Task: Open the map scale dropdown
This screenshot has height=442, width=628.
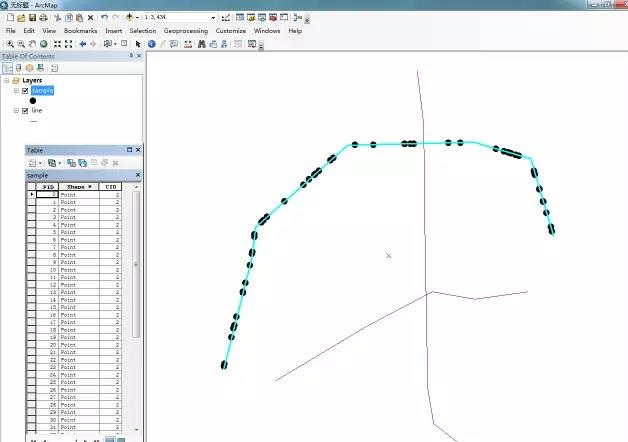Action: click(x=213, y=18)
